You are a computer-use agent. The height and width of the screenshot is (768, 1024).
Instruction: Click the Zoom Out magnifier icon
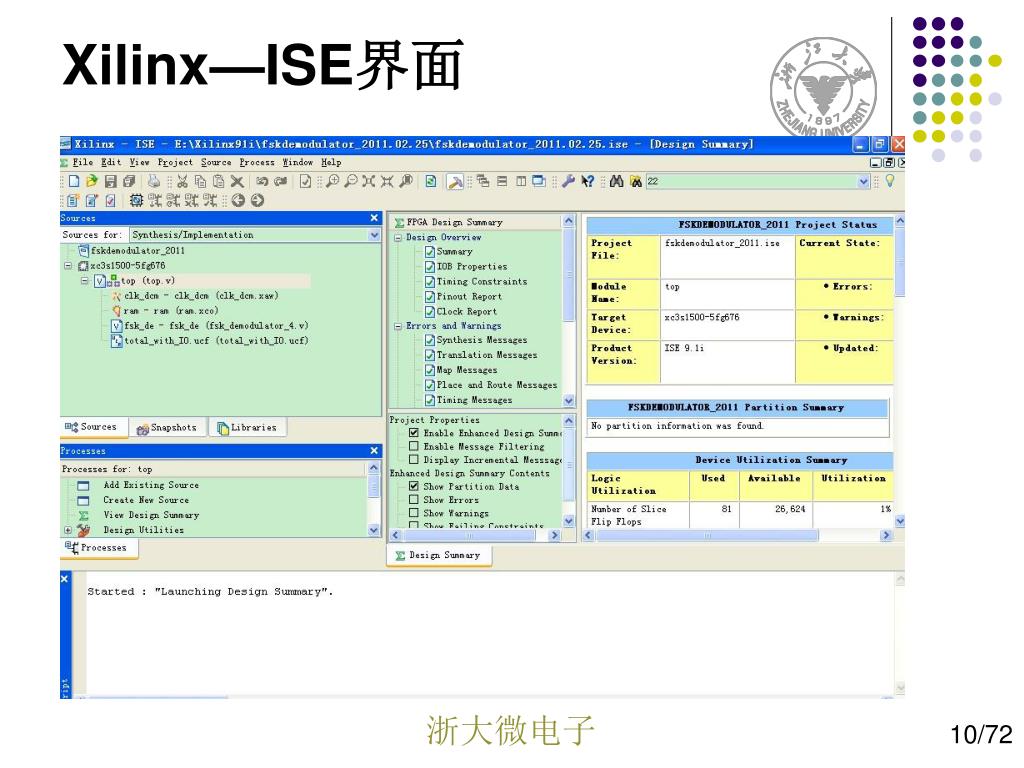[x=351, y=181]
